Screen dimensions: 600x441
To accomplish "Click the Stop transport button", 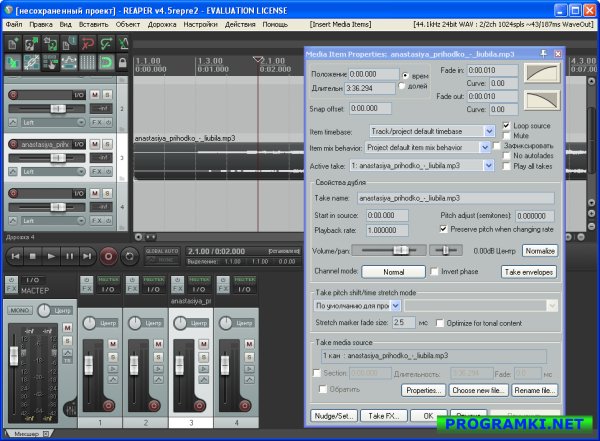I will [33, 256].
